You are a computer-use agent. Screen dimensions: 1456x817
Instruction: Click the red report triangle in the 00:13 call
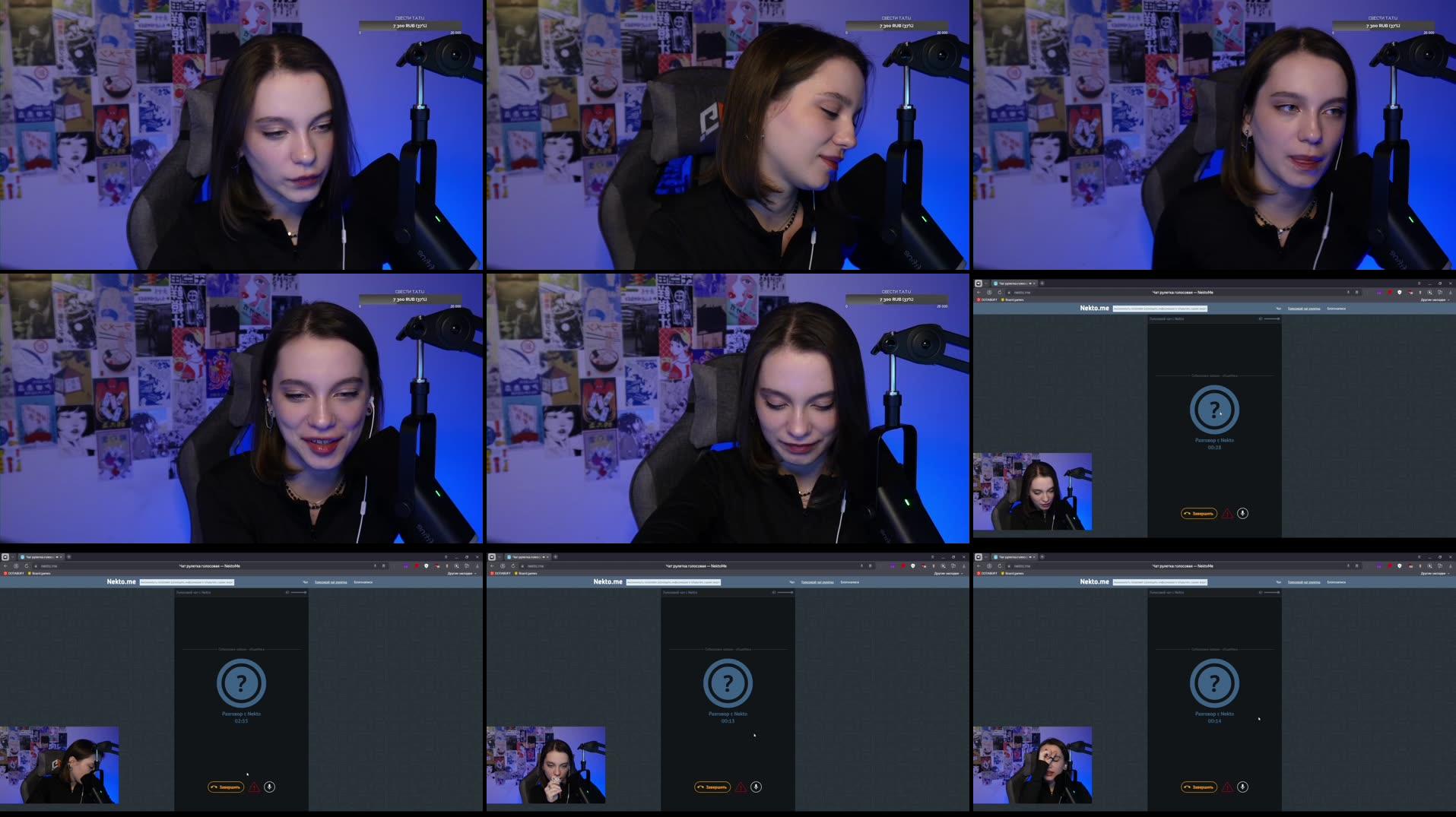(741, 787)
